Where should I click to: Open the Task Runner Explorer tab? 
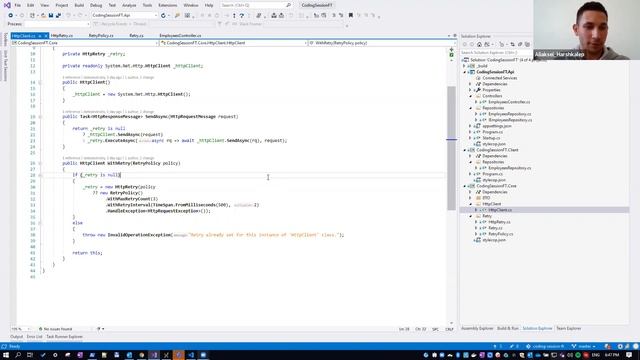point(64,337)
